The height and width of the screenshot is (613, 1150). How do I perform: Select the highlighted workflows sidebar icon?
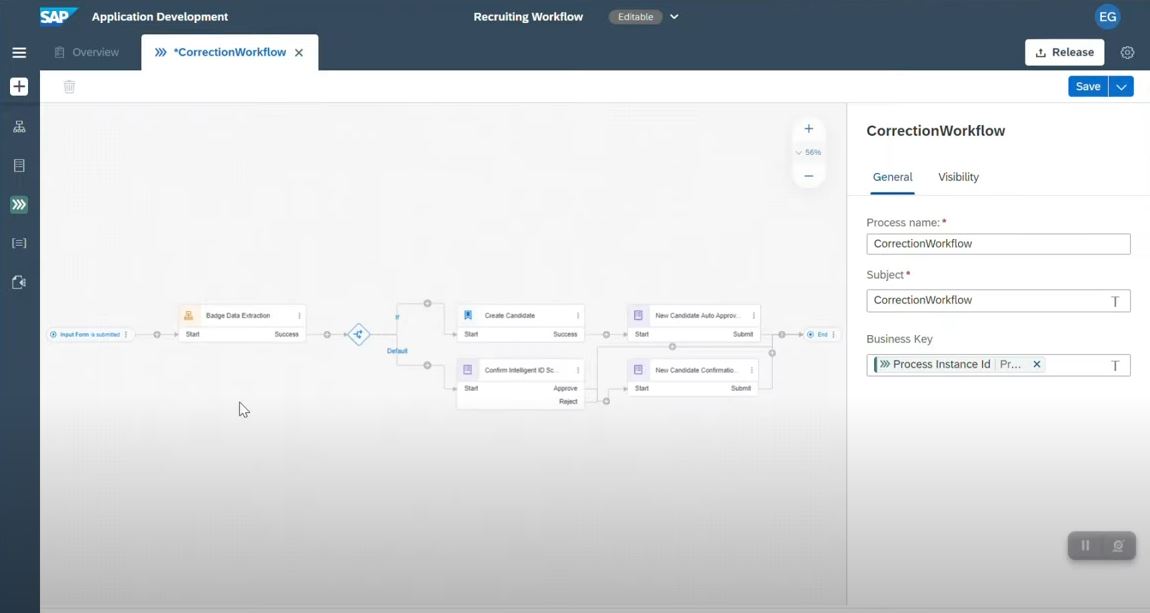18,204
